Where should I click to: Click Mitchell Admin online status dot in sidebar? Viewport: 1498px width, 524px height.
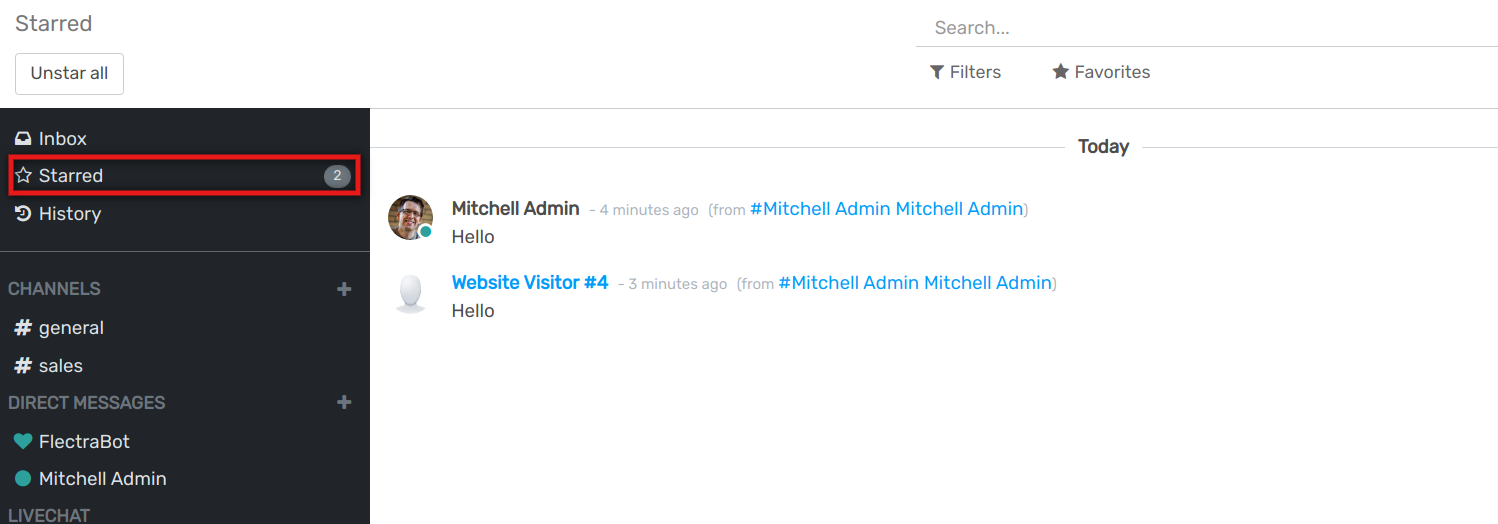click(x=23, y=479)
